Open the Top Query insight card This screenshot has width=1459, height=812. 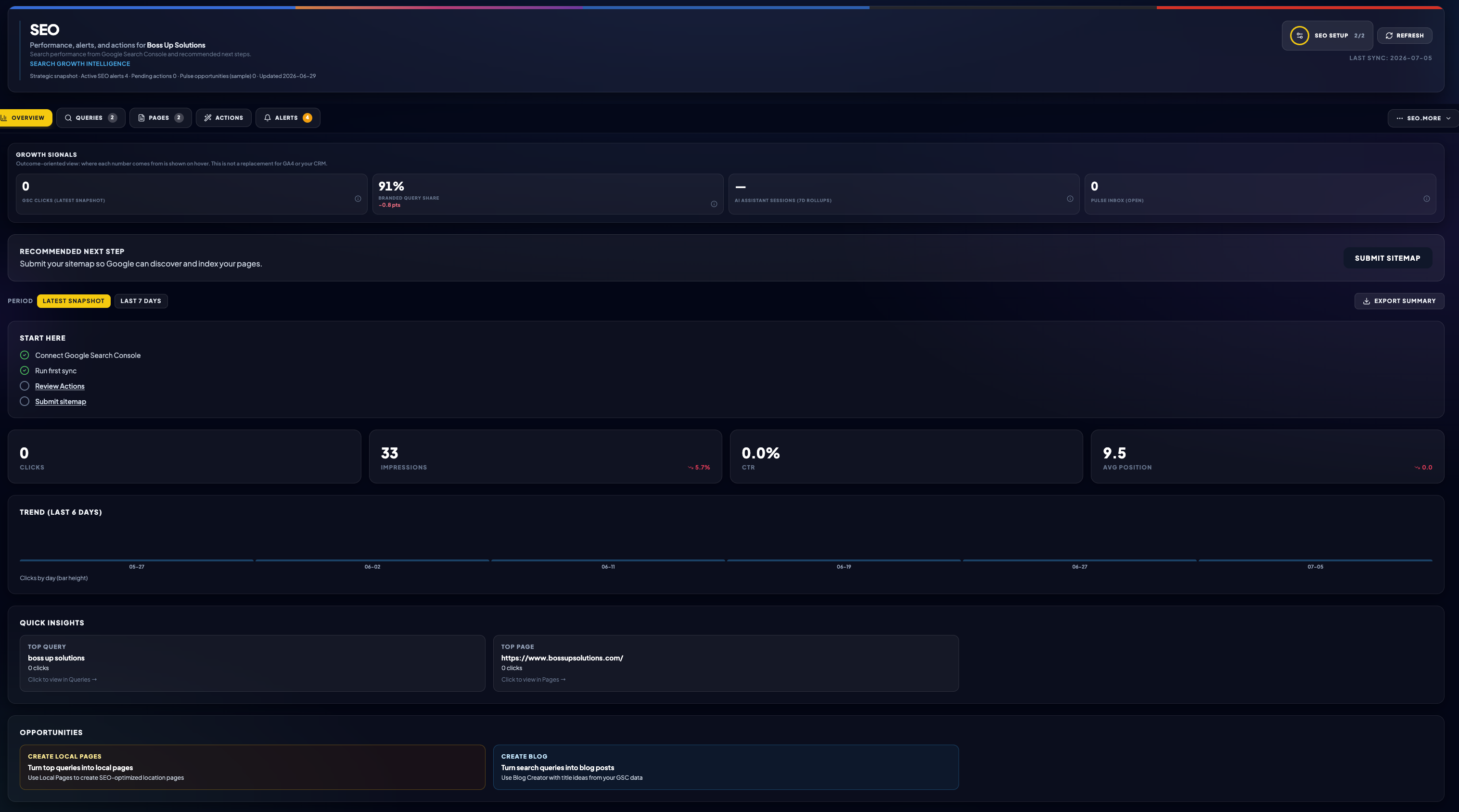253,663
